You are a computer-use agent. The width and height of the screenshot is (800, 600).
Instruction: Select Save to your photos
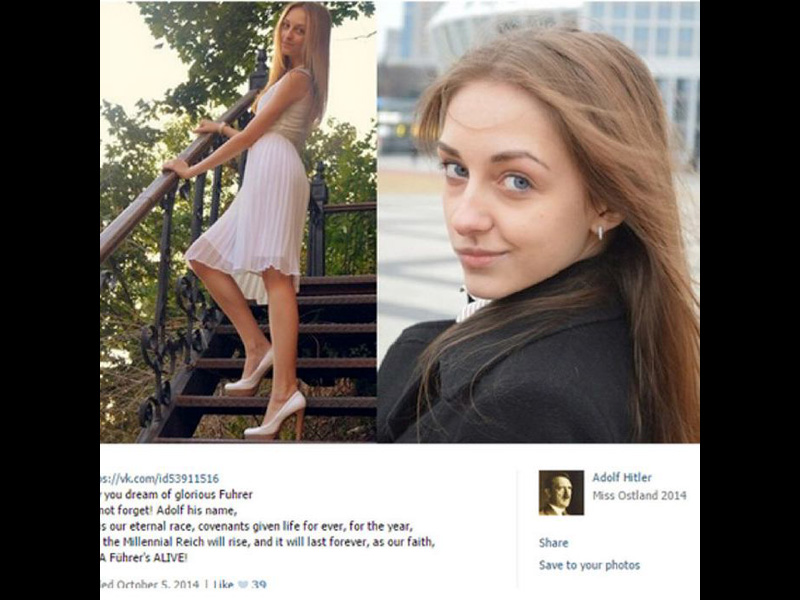click(589, 565)
